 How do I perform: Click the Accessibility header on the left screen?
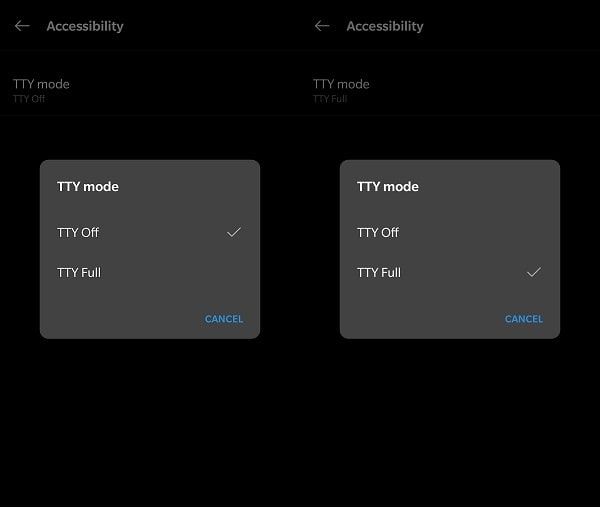[x=85, y=26]
